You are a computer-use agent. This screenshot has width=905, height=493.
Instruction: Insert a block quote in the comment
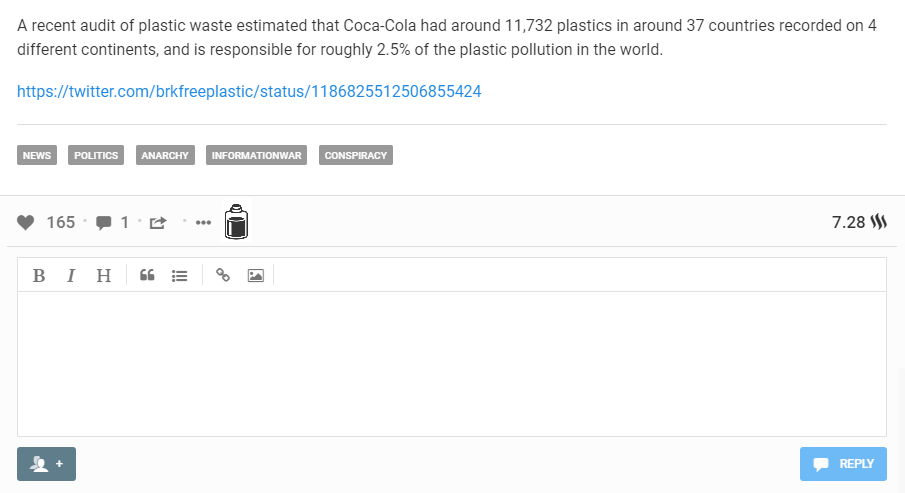(147, 275)
